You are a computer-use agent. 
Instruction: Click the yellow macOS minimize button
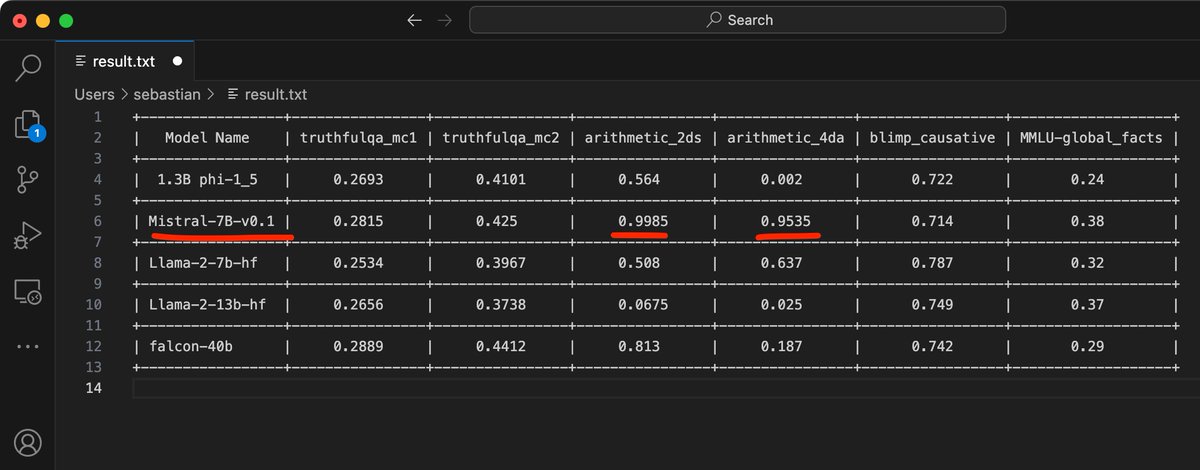[42, 20]
